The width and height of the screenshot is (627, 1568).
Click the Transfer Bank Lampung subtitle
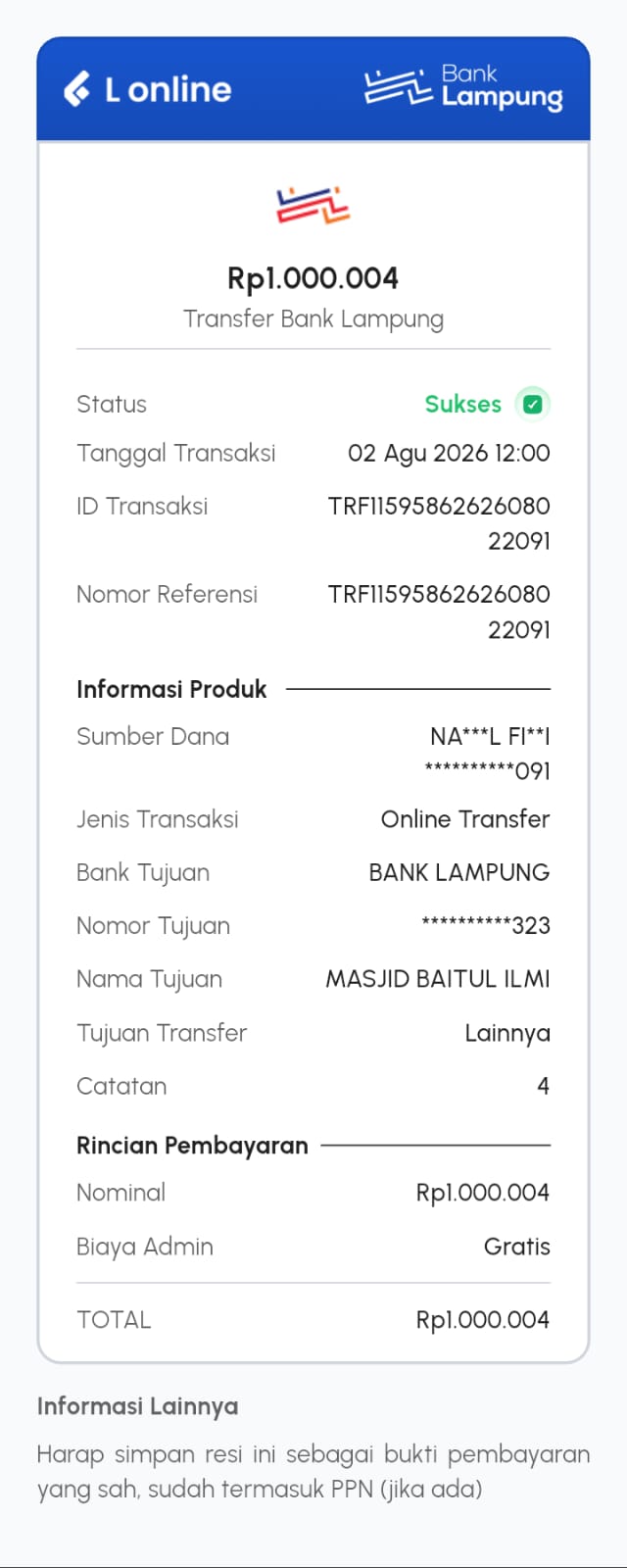313,319
